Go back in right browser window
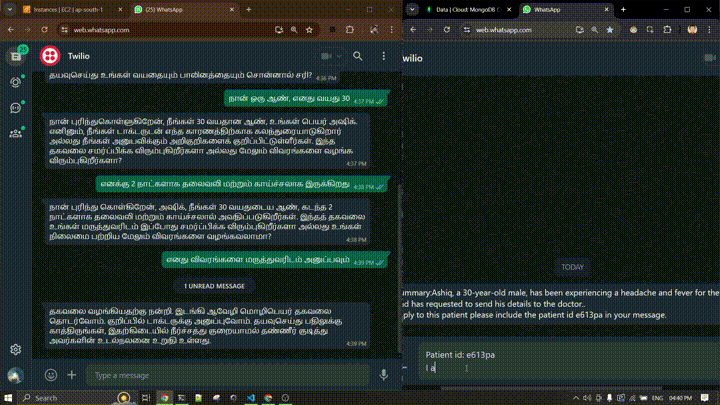720x405 pixels. 413,30
